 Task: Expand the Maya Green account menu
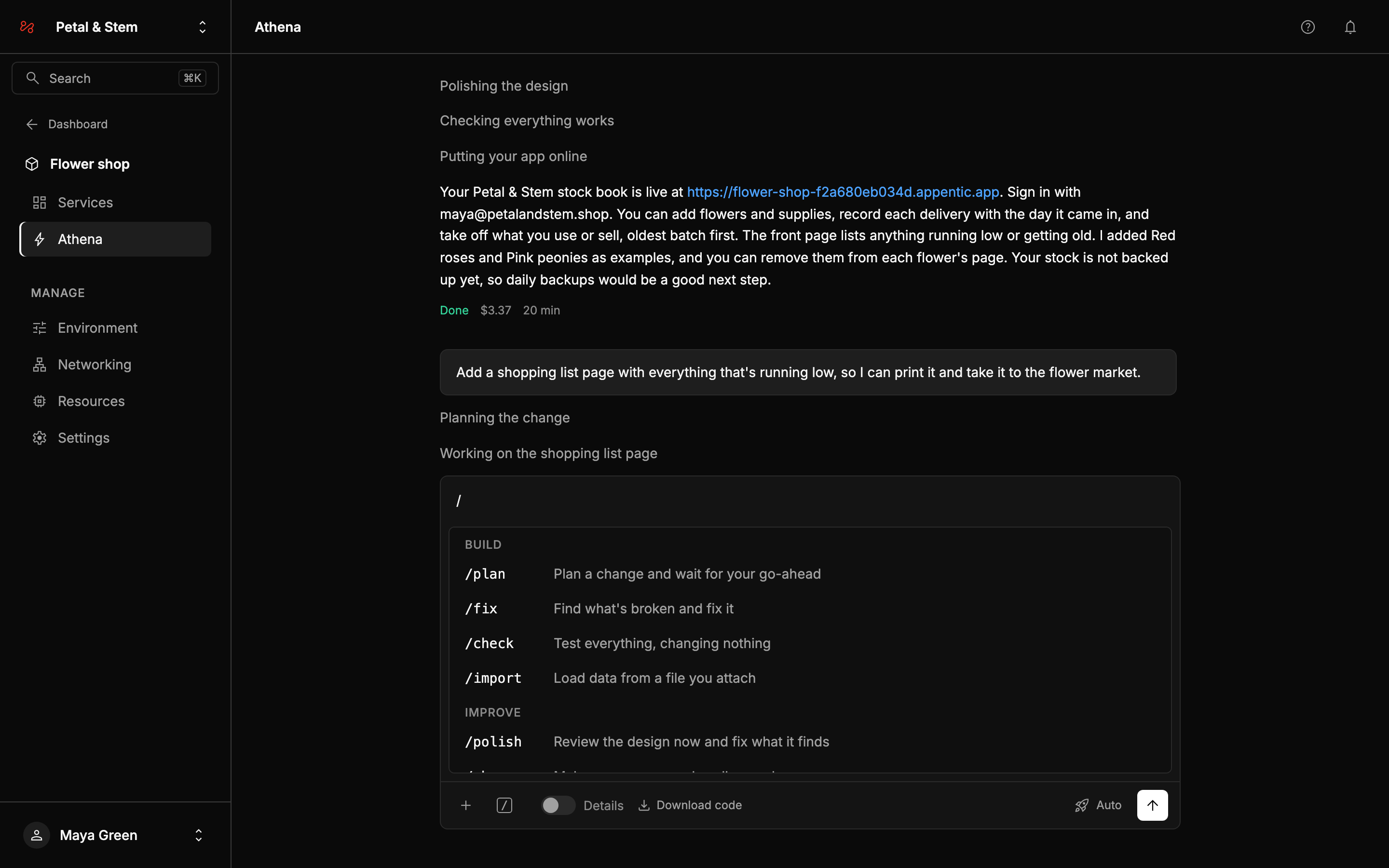199,835
